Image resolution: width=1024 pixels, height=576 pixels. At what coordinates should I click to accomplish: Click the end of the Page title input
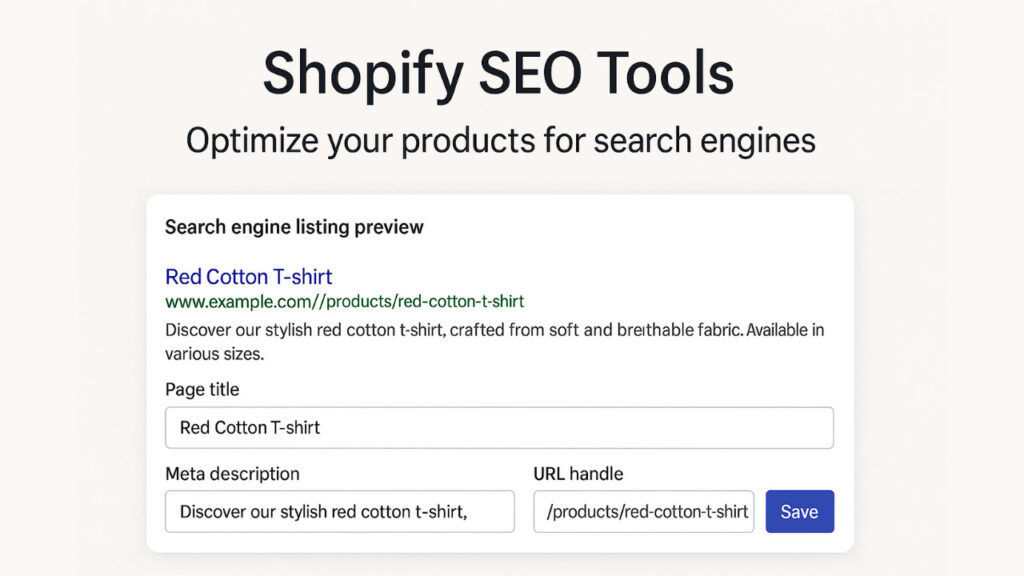pos(820,427)
